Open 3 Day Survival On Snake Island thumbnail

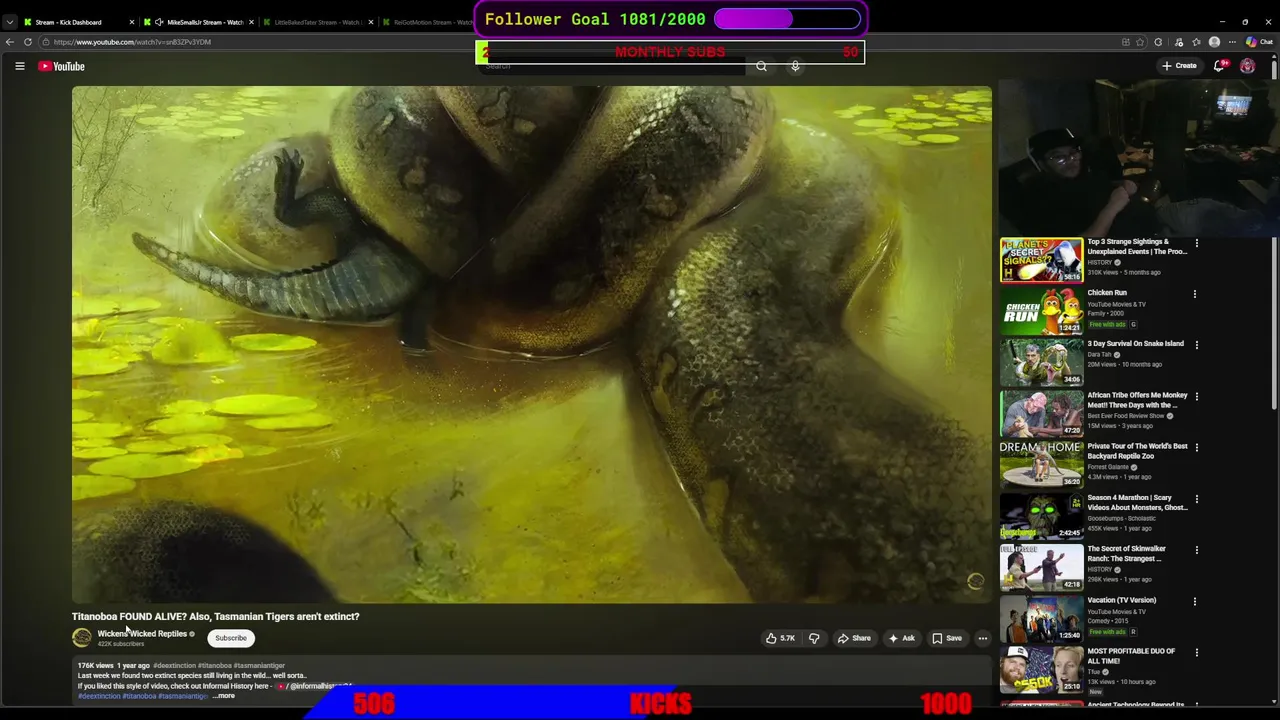click(x=1041, y=362)
